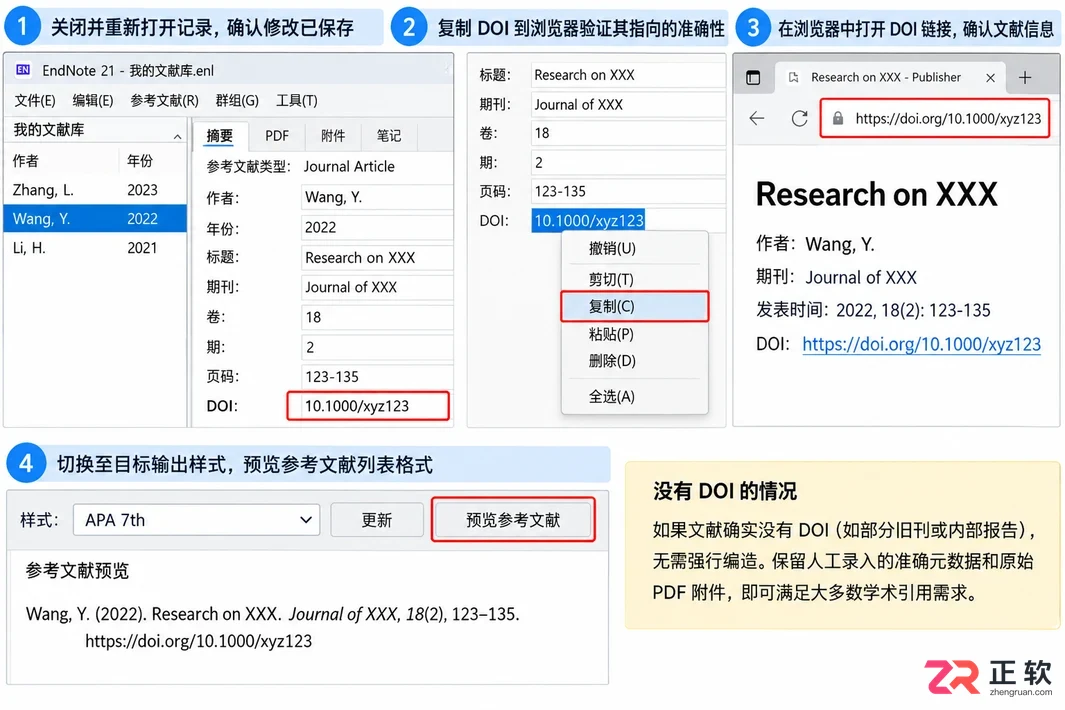
Task: Click the 标题 field in summary tab
Action: [x=376, y=258]
